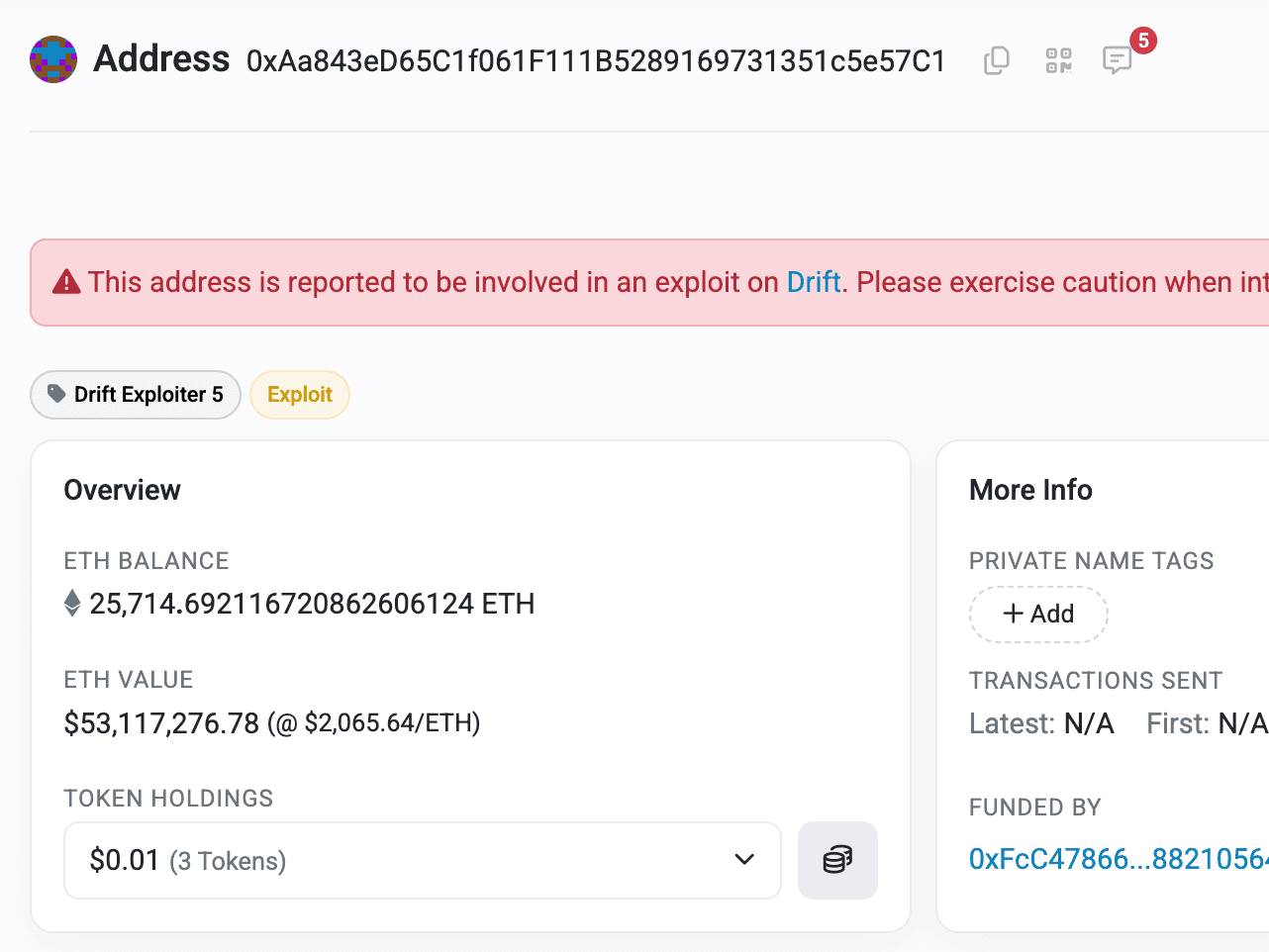Copy the address to clipboard
Viewport: 1269px width, 952px height.
[x=997, y=60]
